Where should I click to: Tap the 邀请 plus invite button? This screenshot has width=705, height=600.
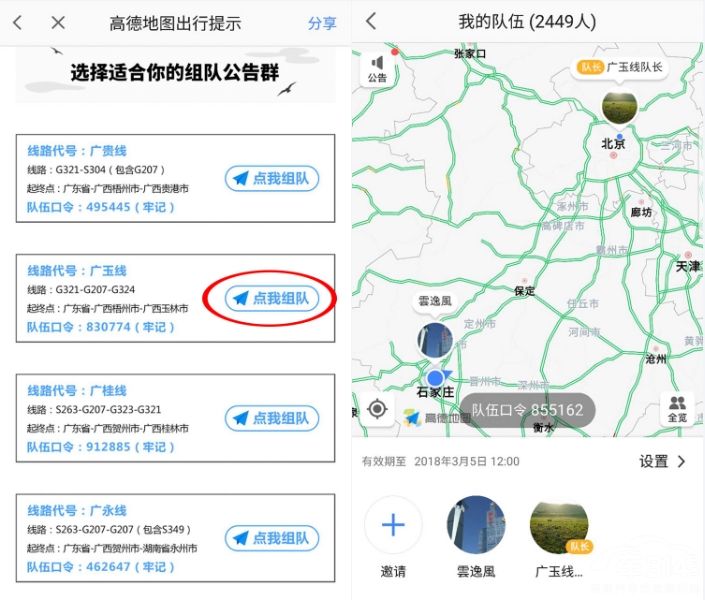(393, 525)
